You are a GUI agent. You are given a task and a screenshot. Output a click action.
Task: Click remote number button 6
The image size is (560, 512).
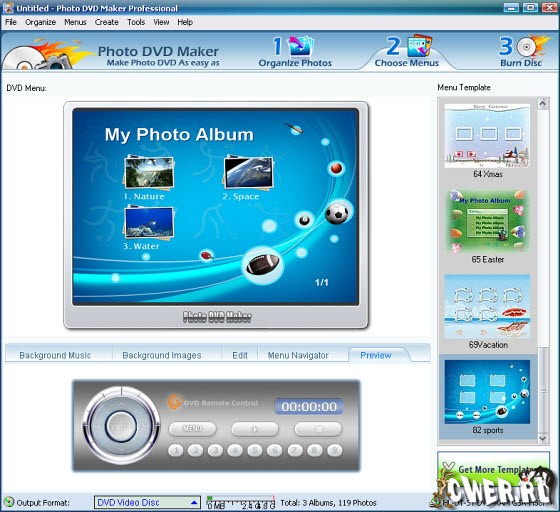[275, 451]
